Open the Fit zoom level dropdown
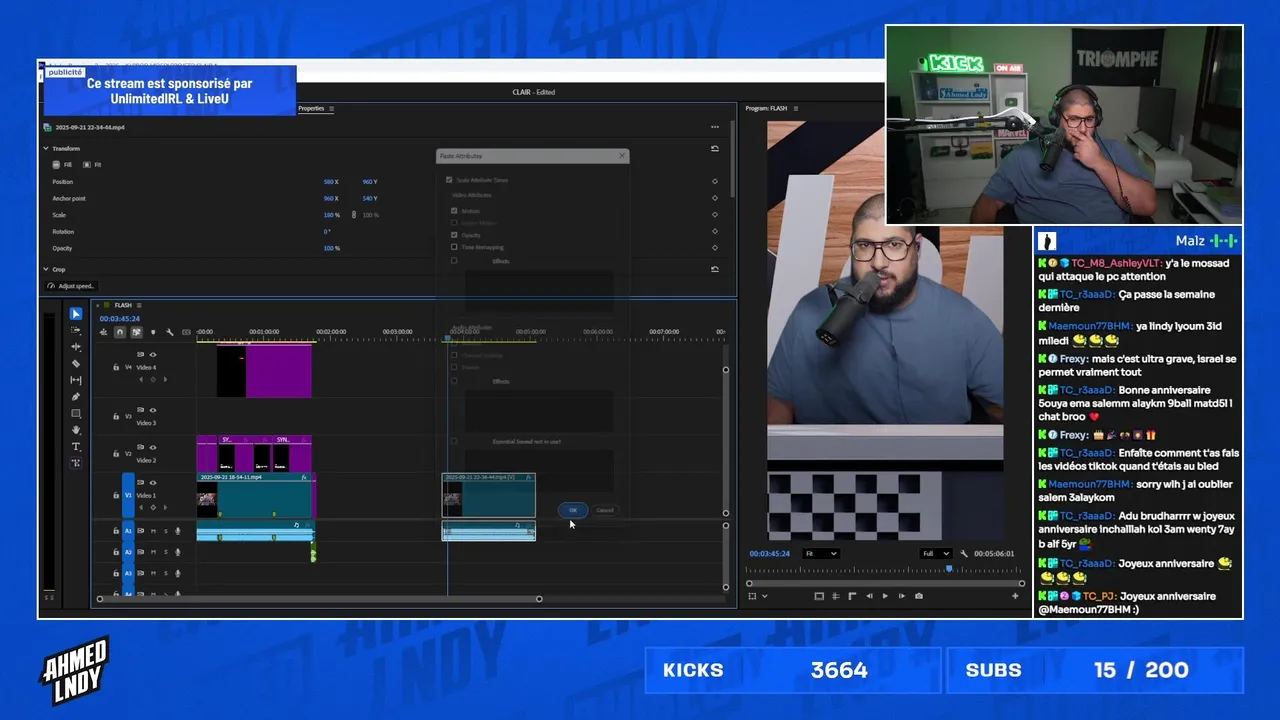 [x=820, y=553]
